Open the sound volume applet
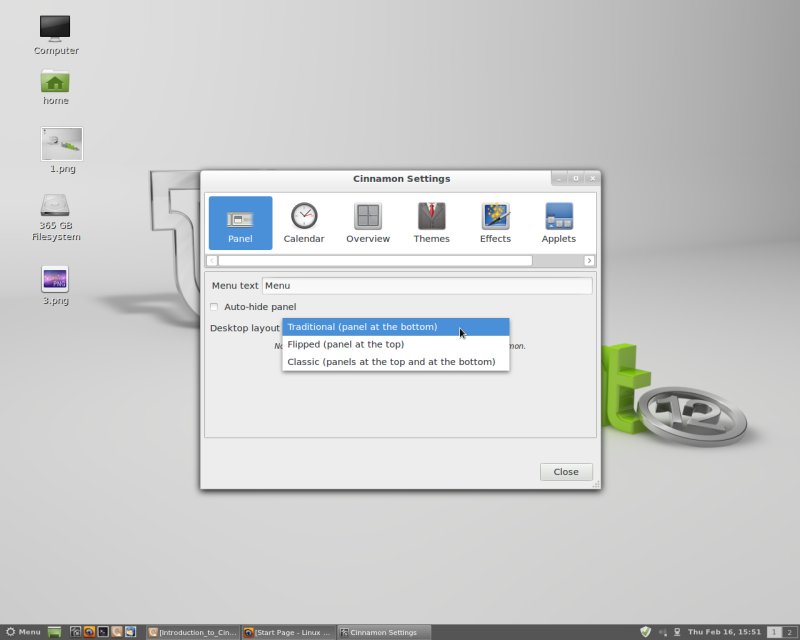 pyautogui.click(x=663, y=632)
